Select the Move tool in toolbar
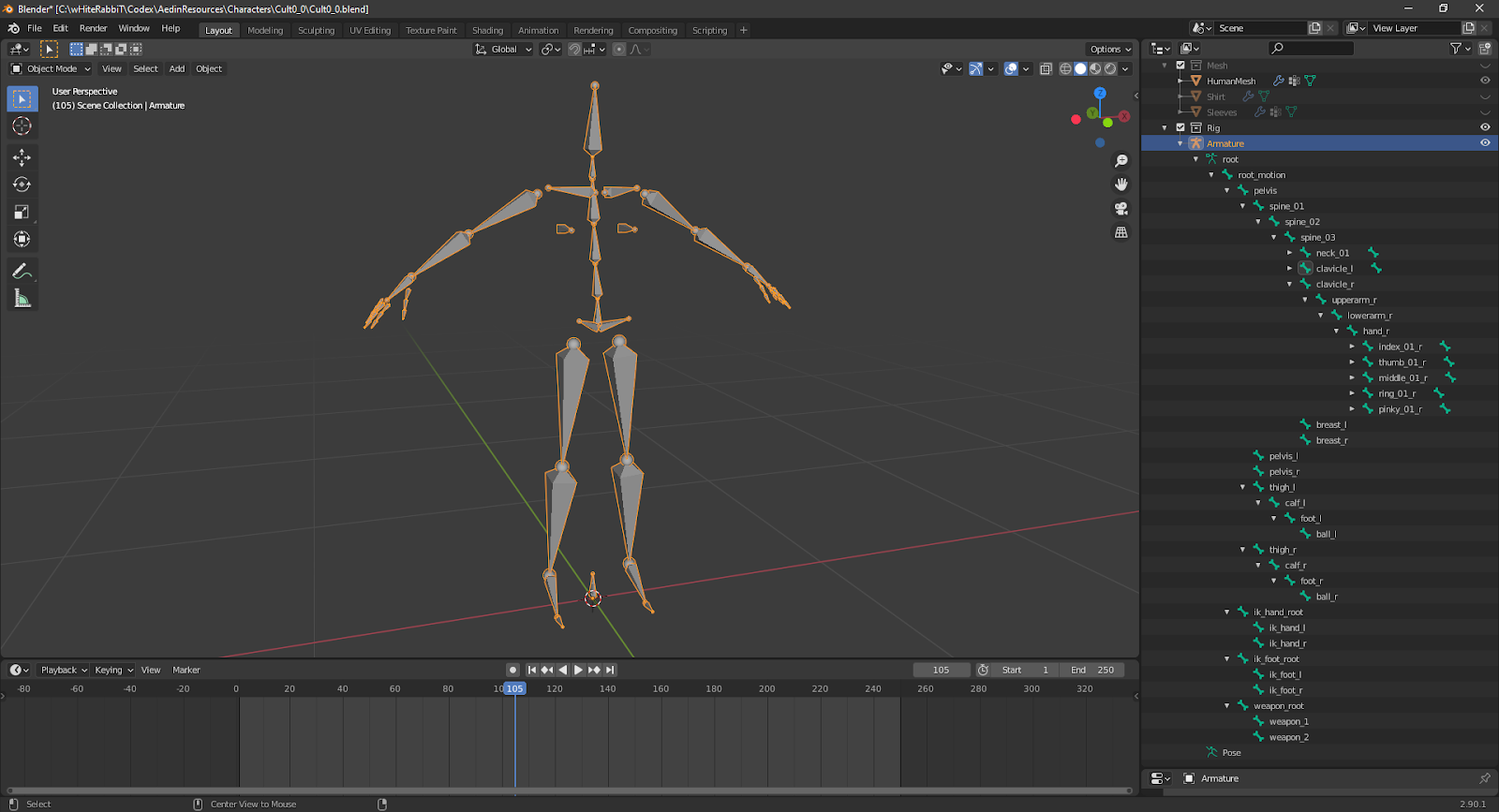The height and width of the screenshot is (812, 1499). pos(22,157)
